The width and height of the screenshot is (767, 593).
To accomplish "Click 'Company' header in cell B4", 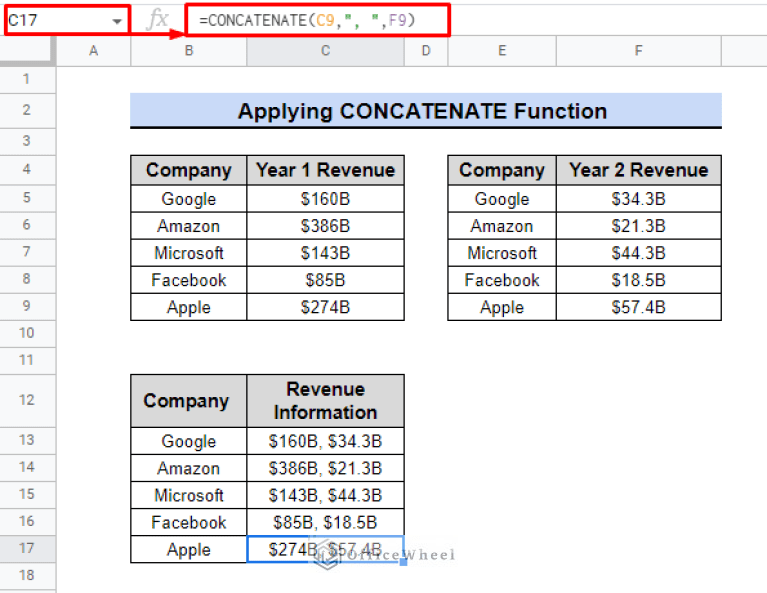I will point(189,170).
